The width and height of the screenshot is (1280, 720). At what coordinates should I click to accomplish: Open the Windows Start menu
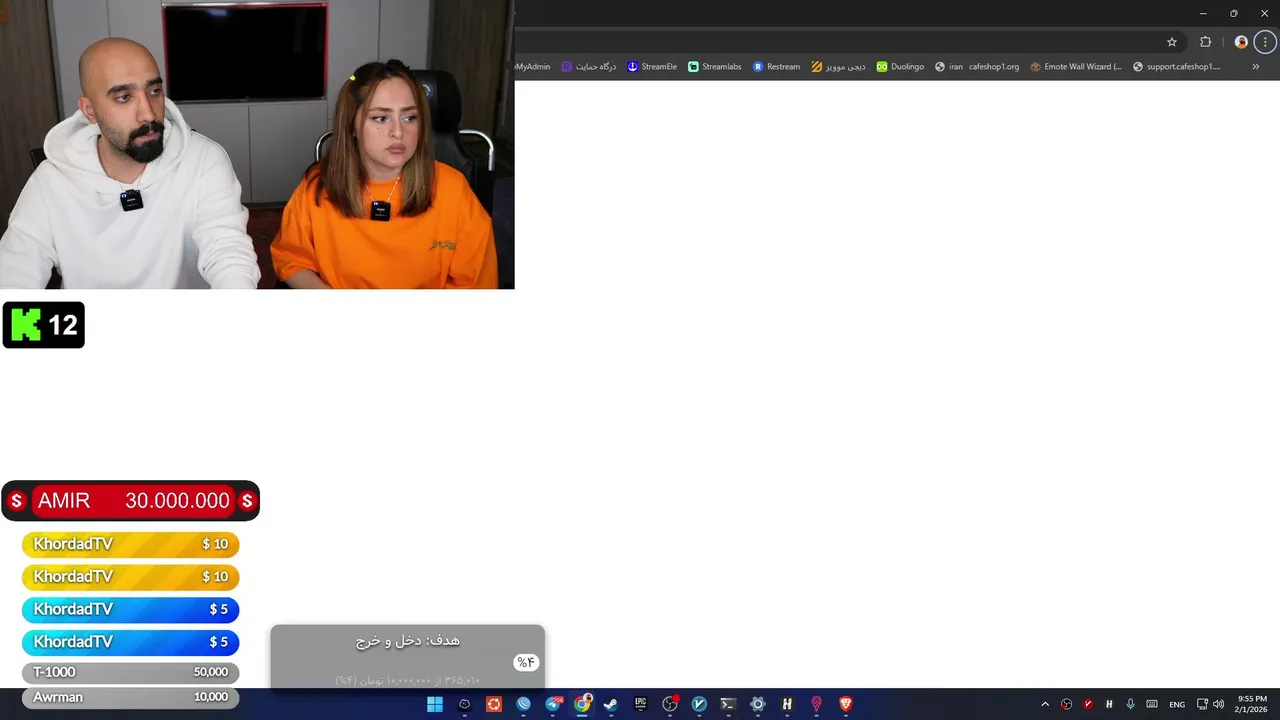(x=435, y=704)
